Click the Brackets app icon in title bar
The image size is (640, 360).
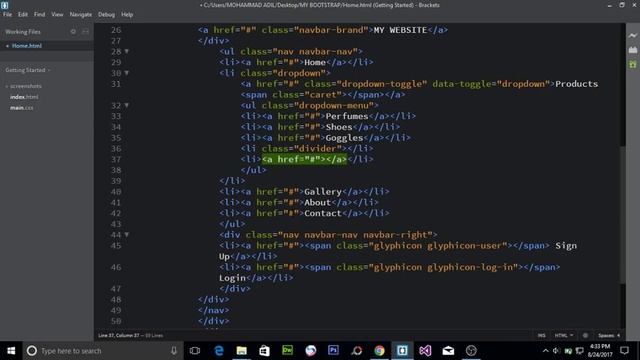pyautogui.click(x=4, y=5)
